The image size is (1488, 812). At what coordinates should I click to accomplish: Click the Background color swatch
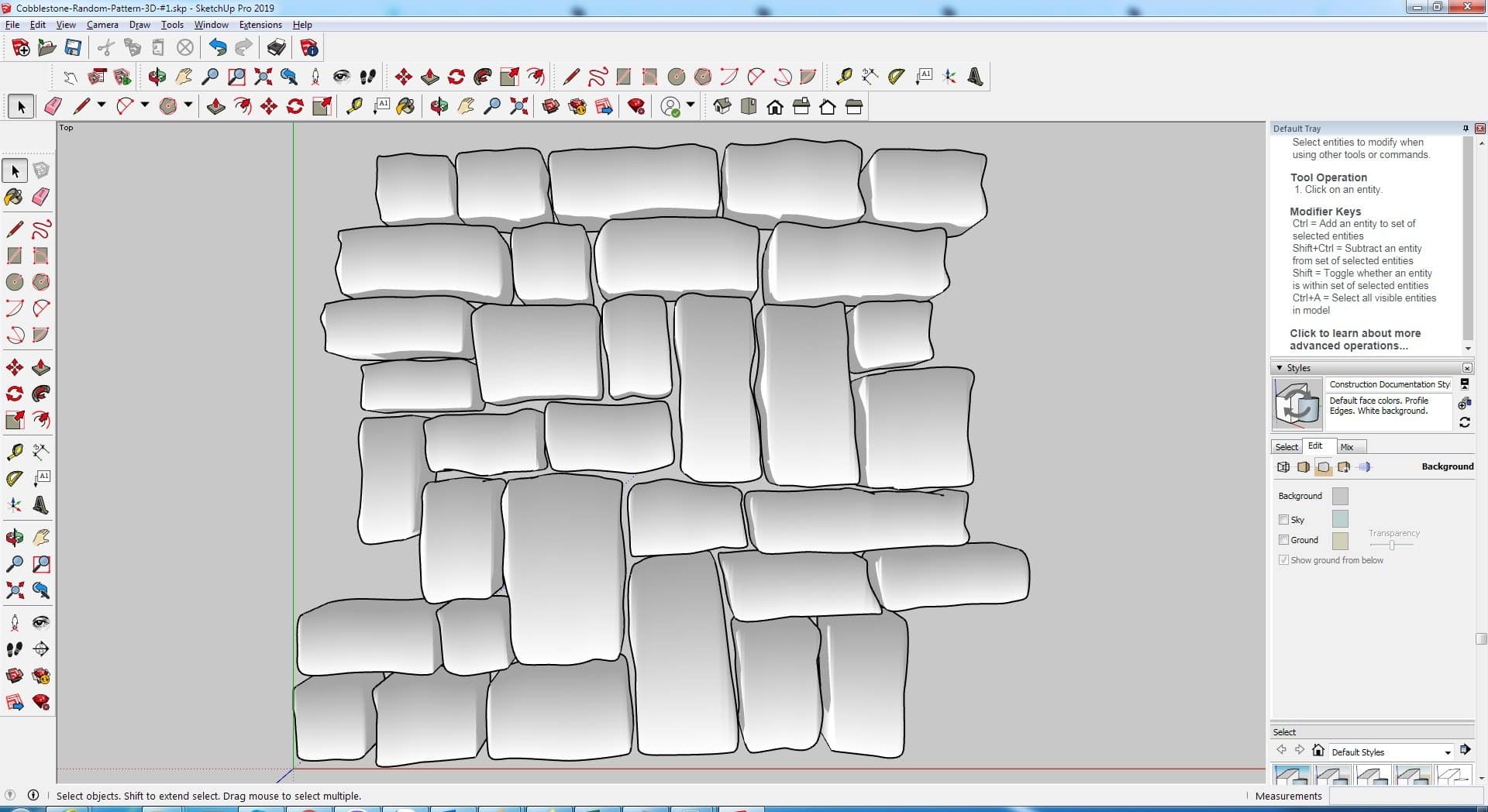pos(1339,496)
